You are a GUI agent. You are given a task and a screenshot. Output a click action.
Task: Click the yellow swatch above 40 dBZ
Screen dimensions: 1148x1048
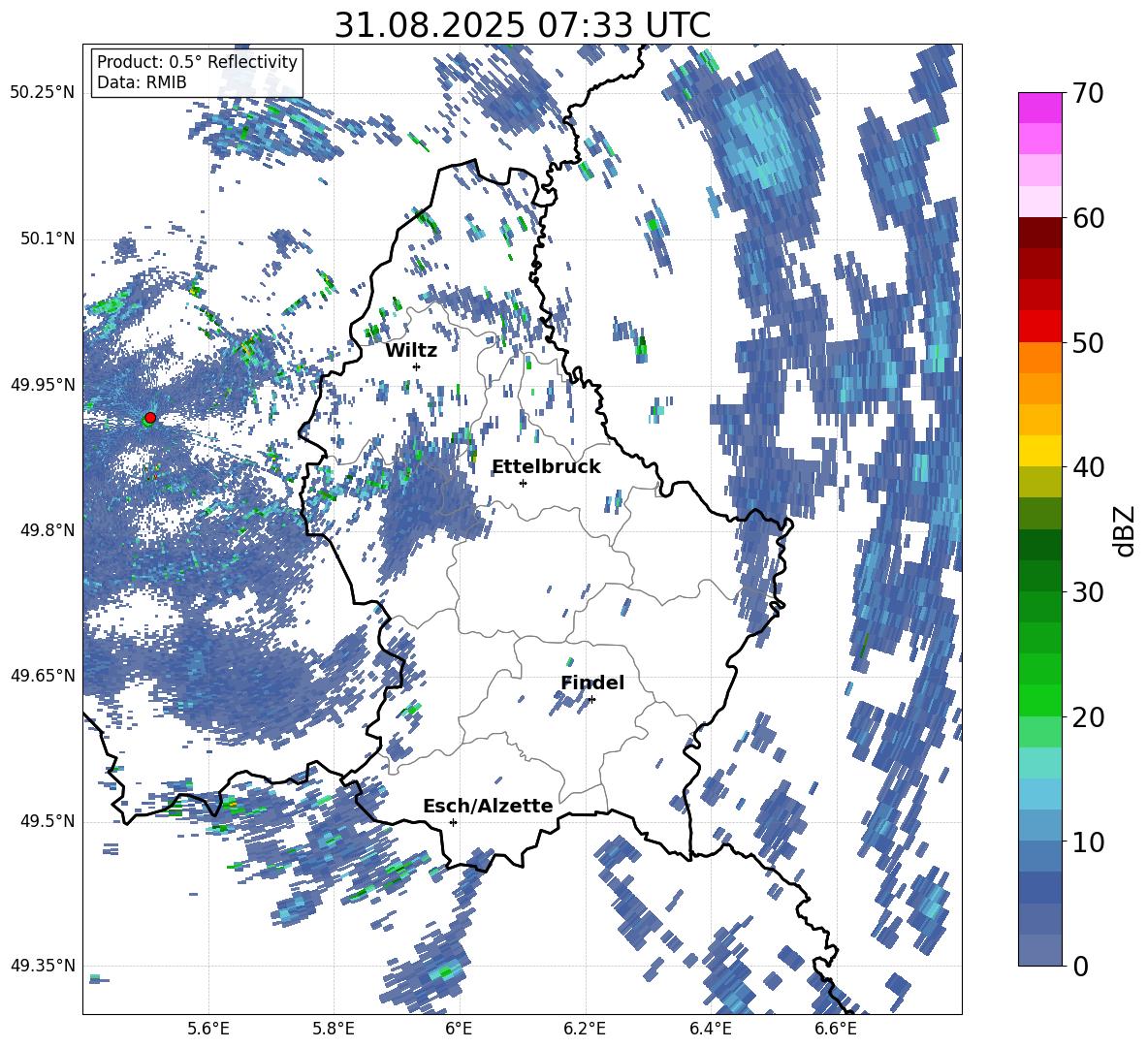(1039, 451)
